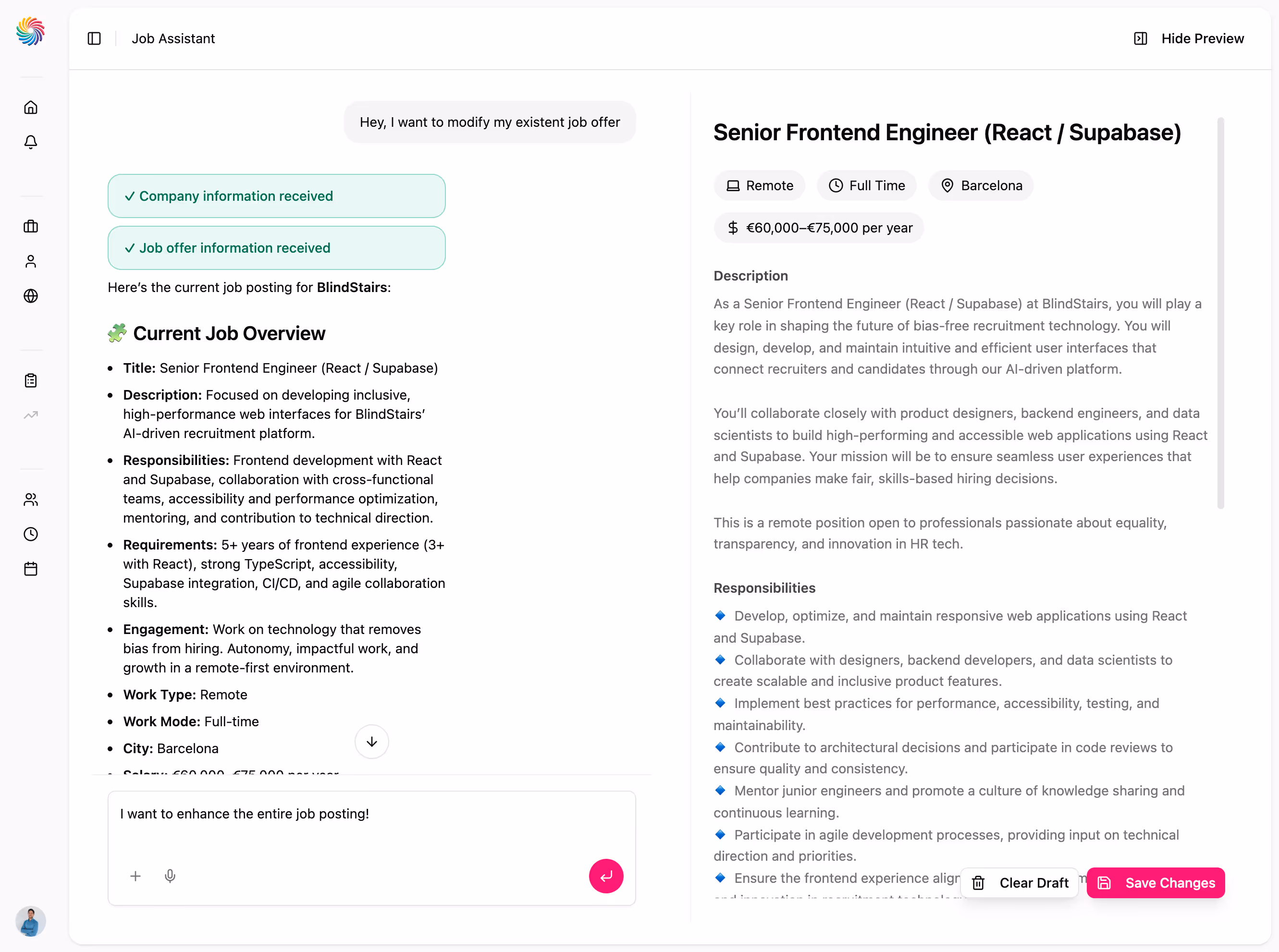The width and height of the screenshot is (1279, 952).
Task: Activate the microphone voice input
Action: pos(170,876)
